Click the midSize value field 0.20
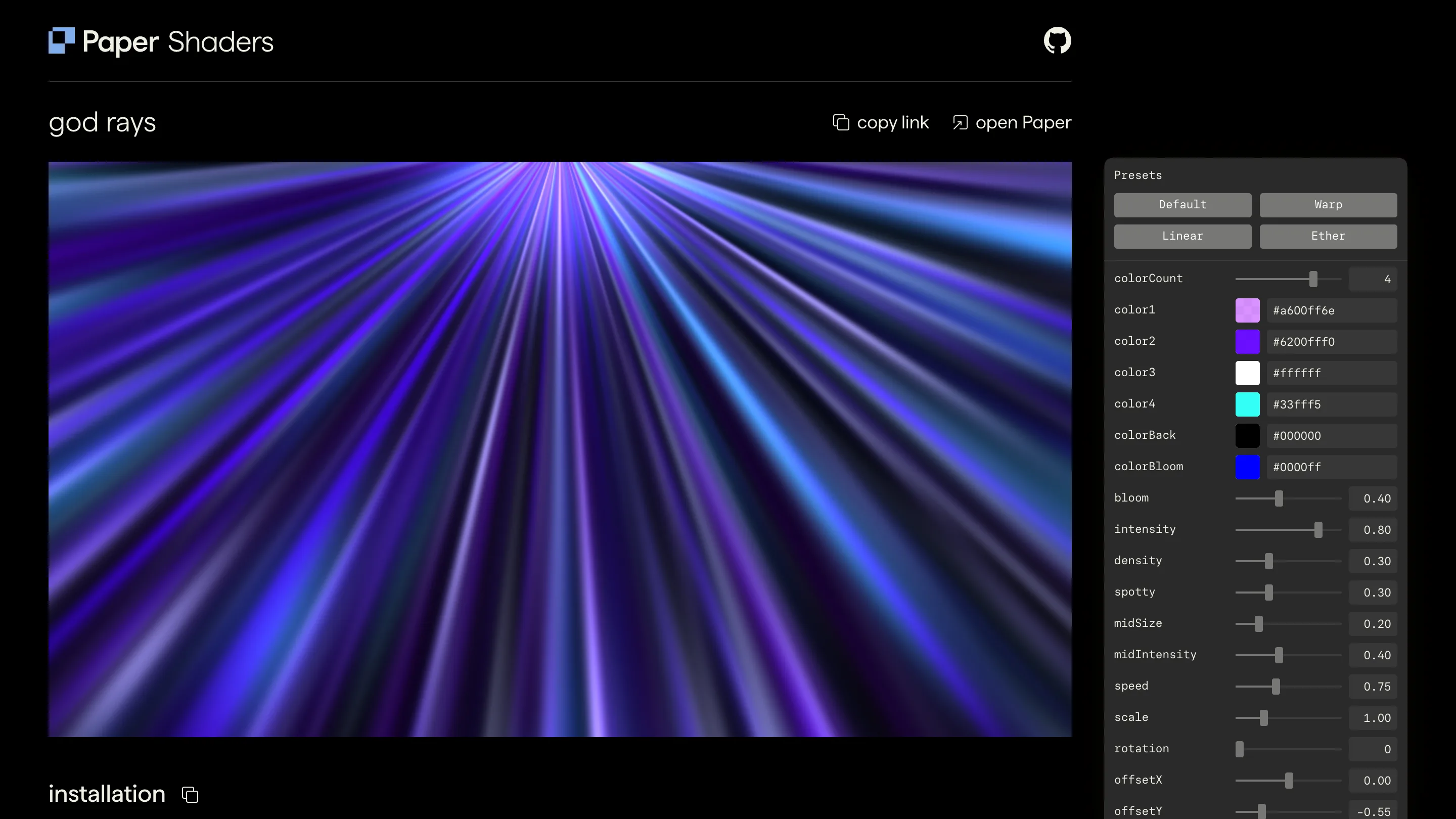This screenshot has width=1456, height=819. point(1373,624)
